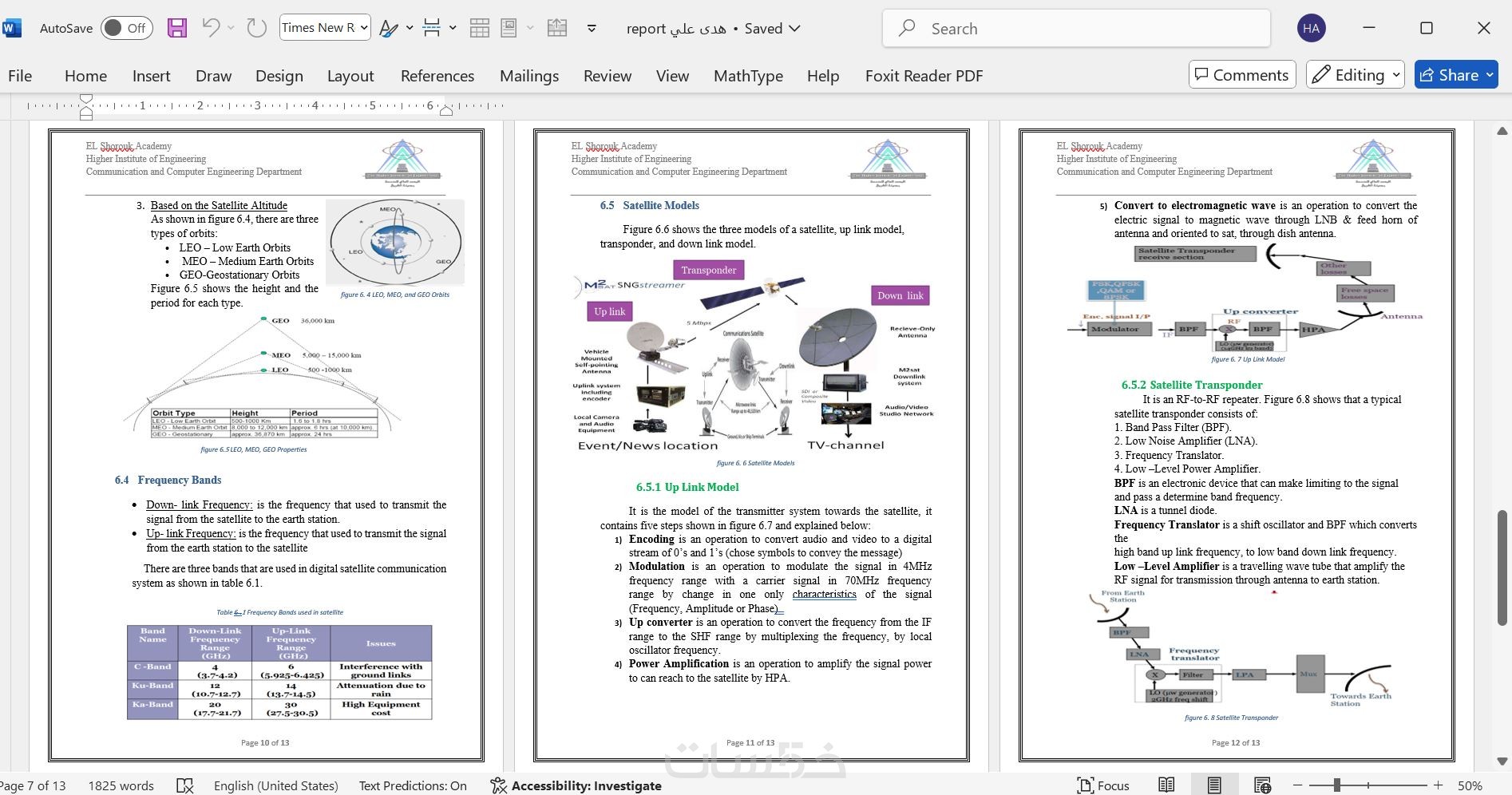Click the 50% zoom level
Viewport: 1512px width, 795px height.
(x=1470, y=785)
